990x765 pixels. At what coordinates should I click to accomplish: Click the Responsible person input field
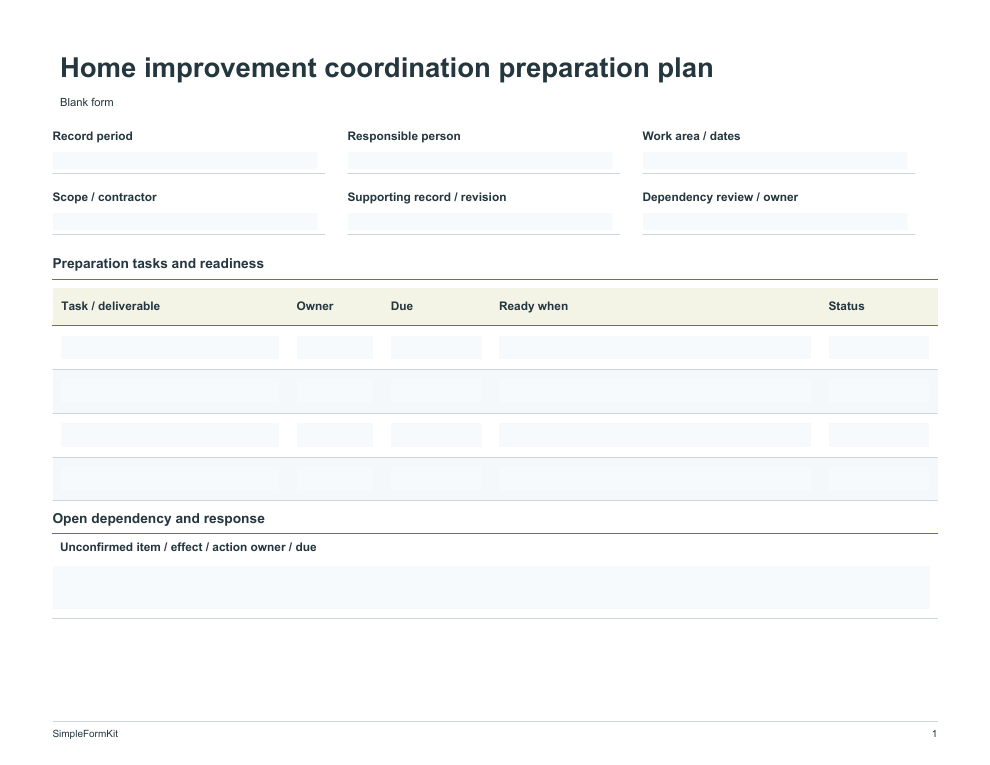point(480,161)
